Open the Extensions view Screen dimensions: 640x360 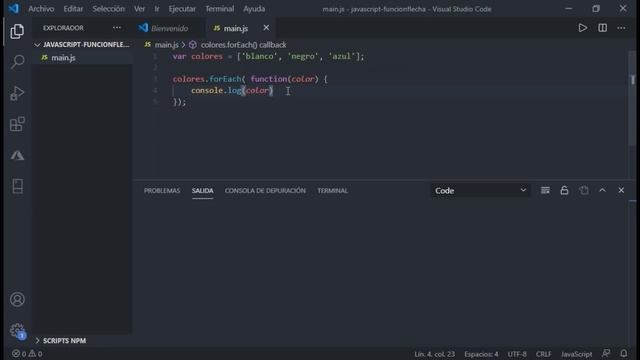pos(17,124)
